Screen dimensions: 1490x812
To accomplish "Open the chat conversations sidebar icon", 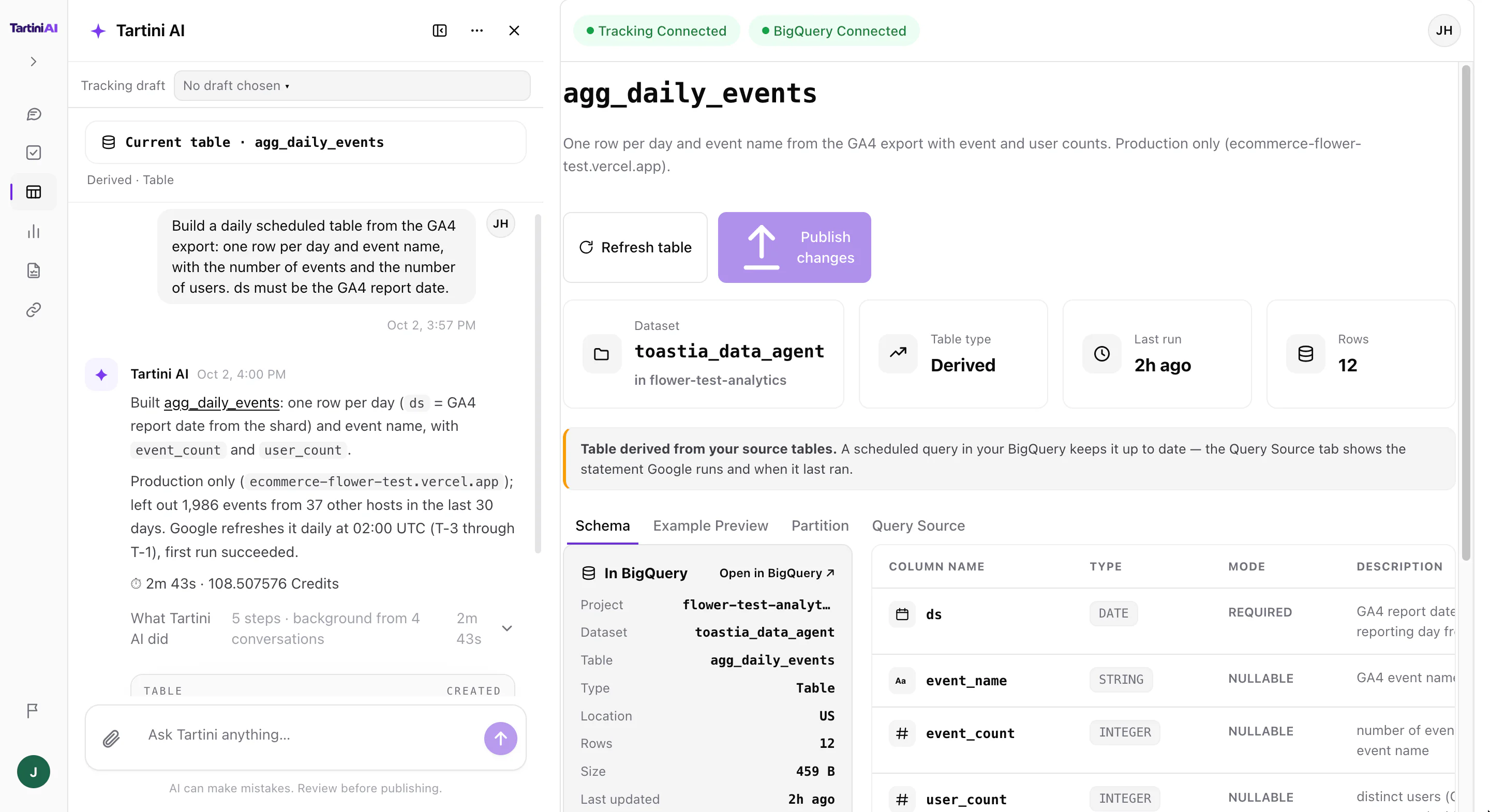I will click(x=34, y=114).
